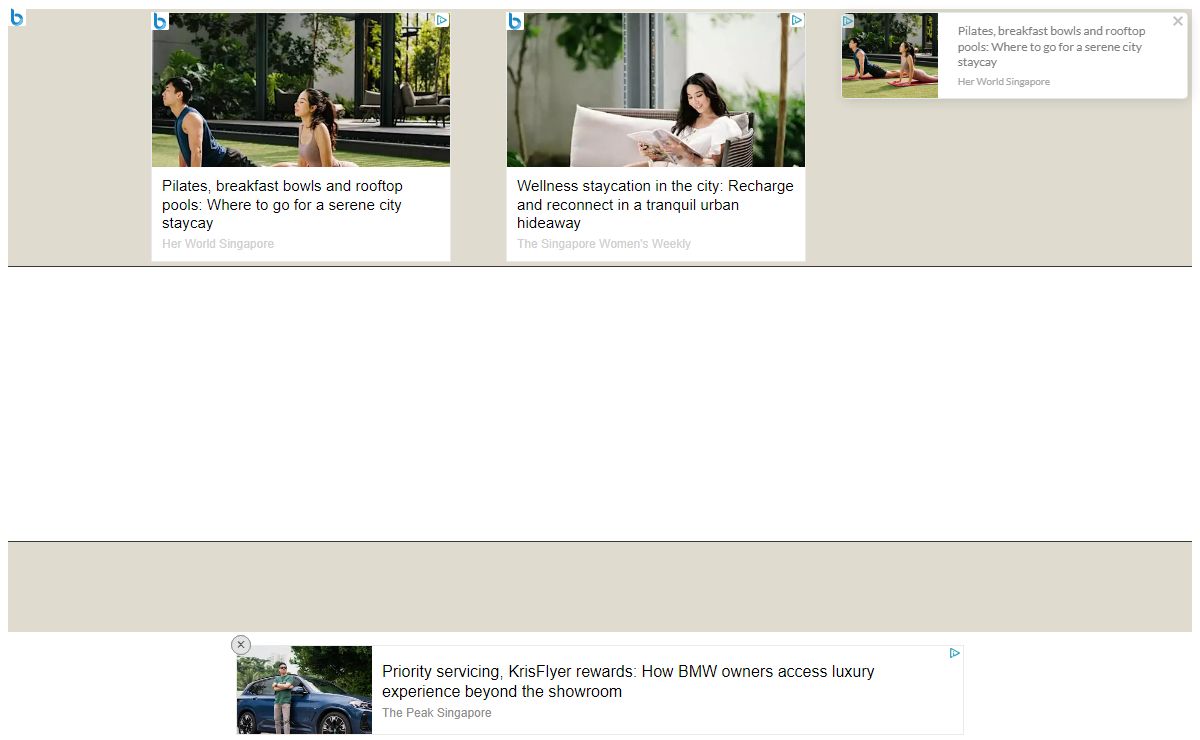Dismiss the BMW banner ad with its X button
The width and height of the screenshot is (1200, 740).
click(241, 645)
